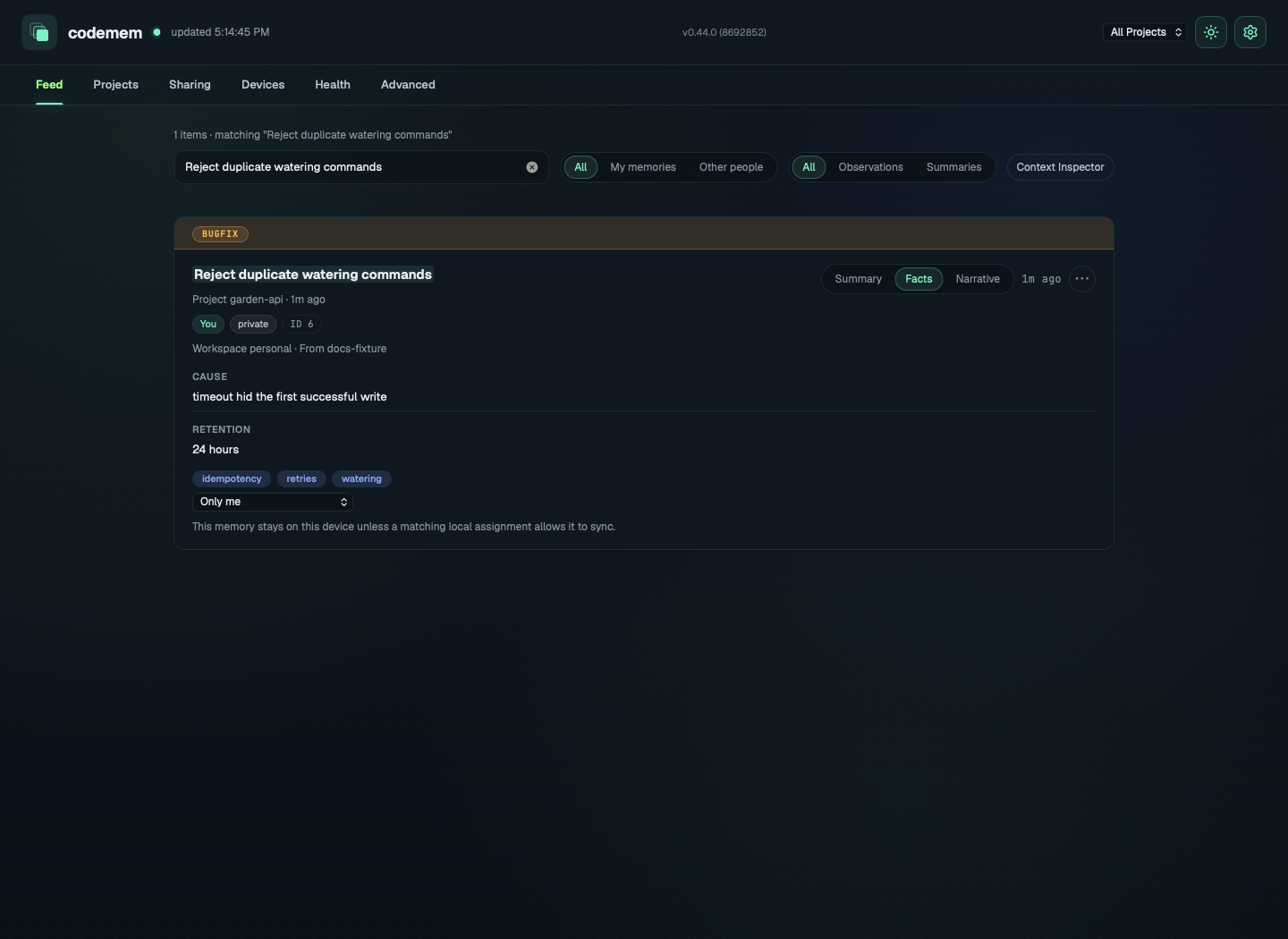Select the All ownership filter
Screen dimensions: 1288x939
(x=580, y=167)
